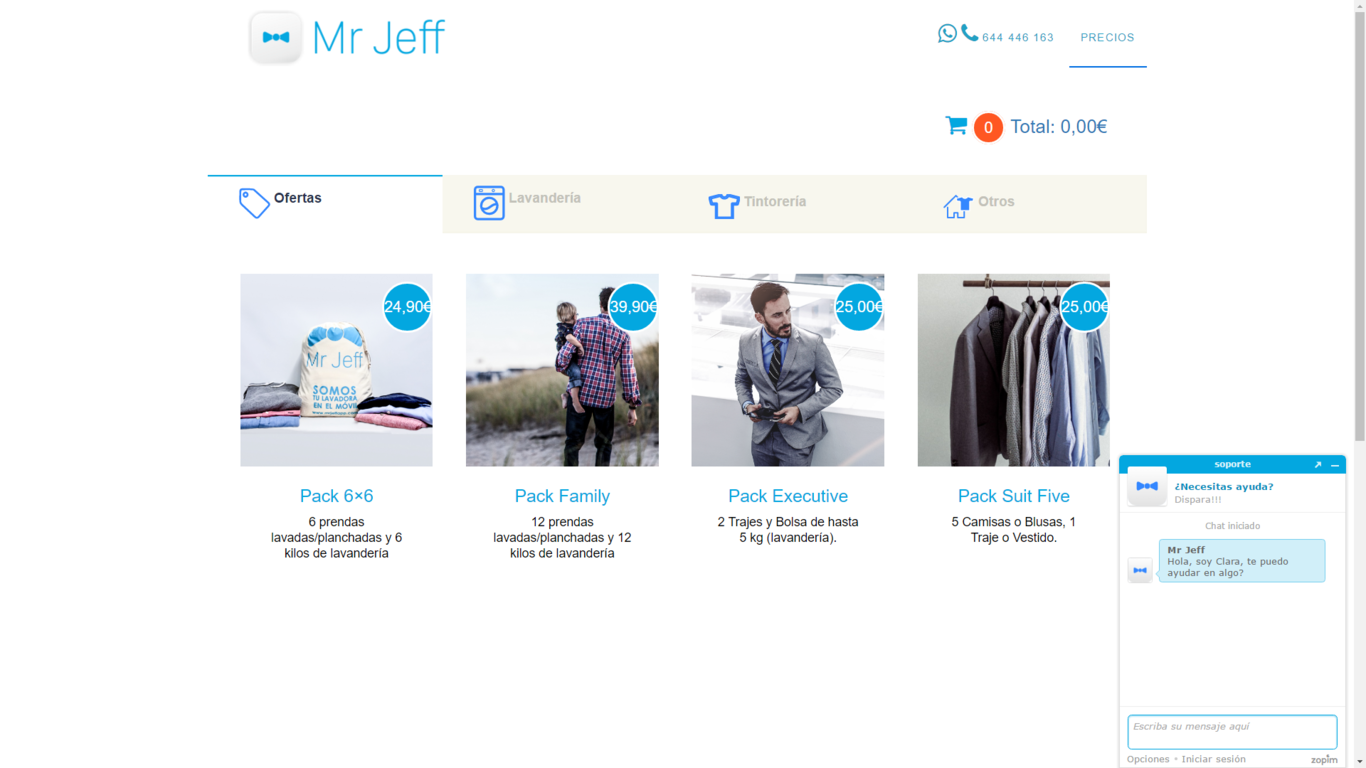1366x768 pixels.
Task: Click the Mr Jeff bow-tie logo
Action: coord(275,38)
